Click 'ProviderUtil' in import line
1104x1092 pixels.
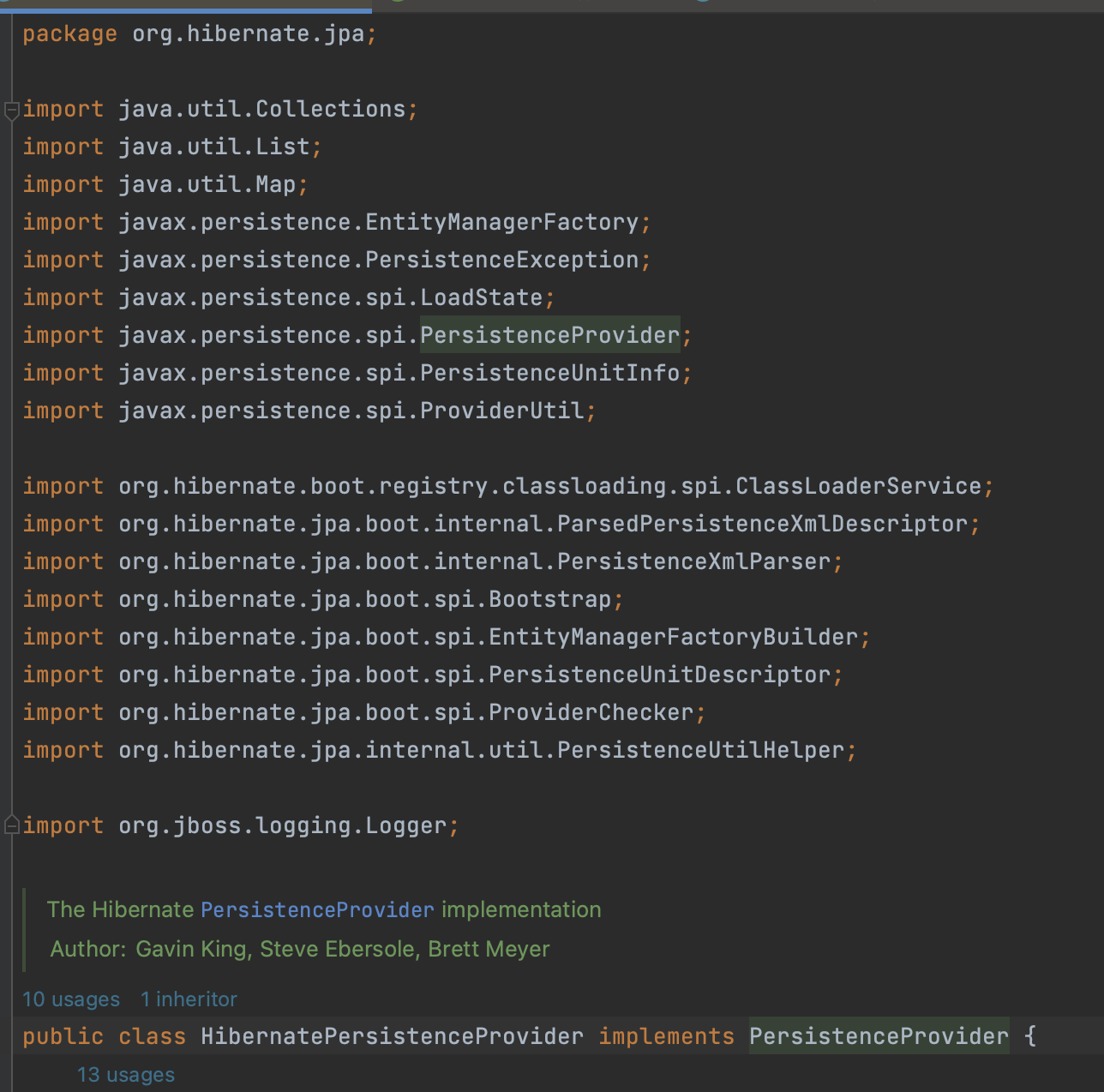coord(502,411)
